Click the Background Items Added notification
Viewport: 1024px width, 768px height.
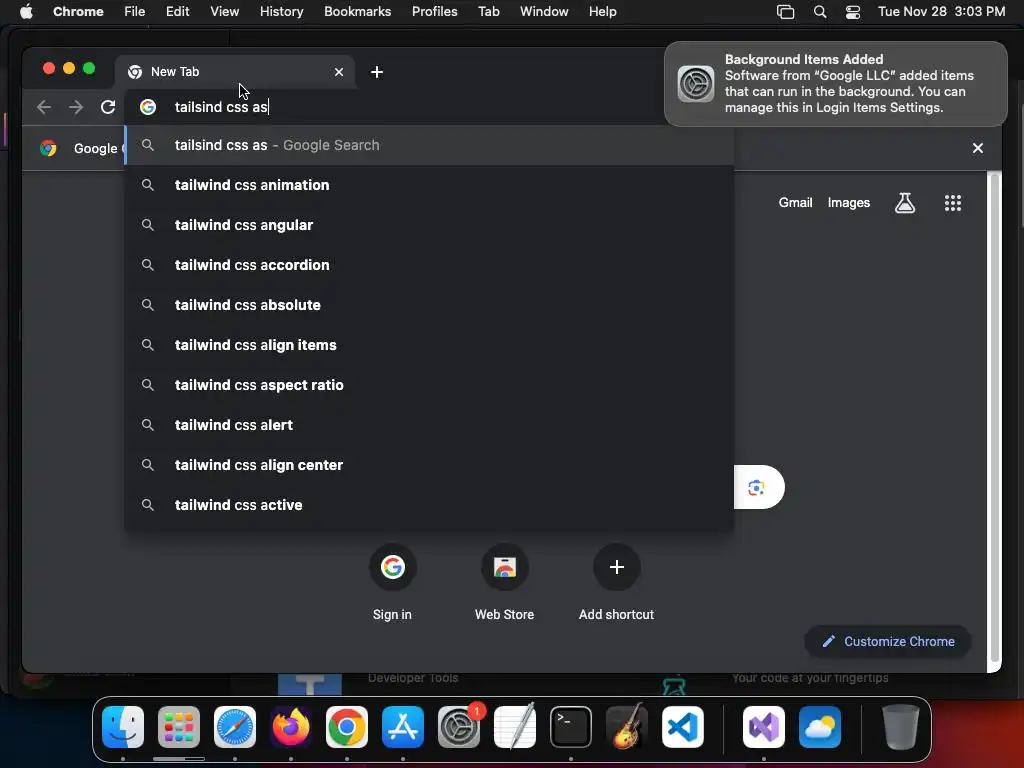pos(836,84)
